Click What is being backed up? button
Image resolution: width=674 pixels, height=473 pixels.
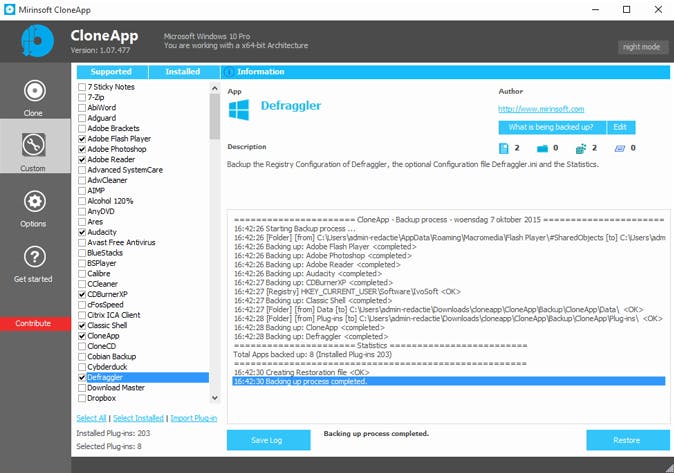(552, 127)
